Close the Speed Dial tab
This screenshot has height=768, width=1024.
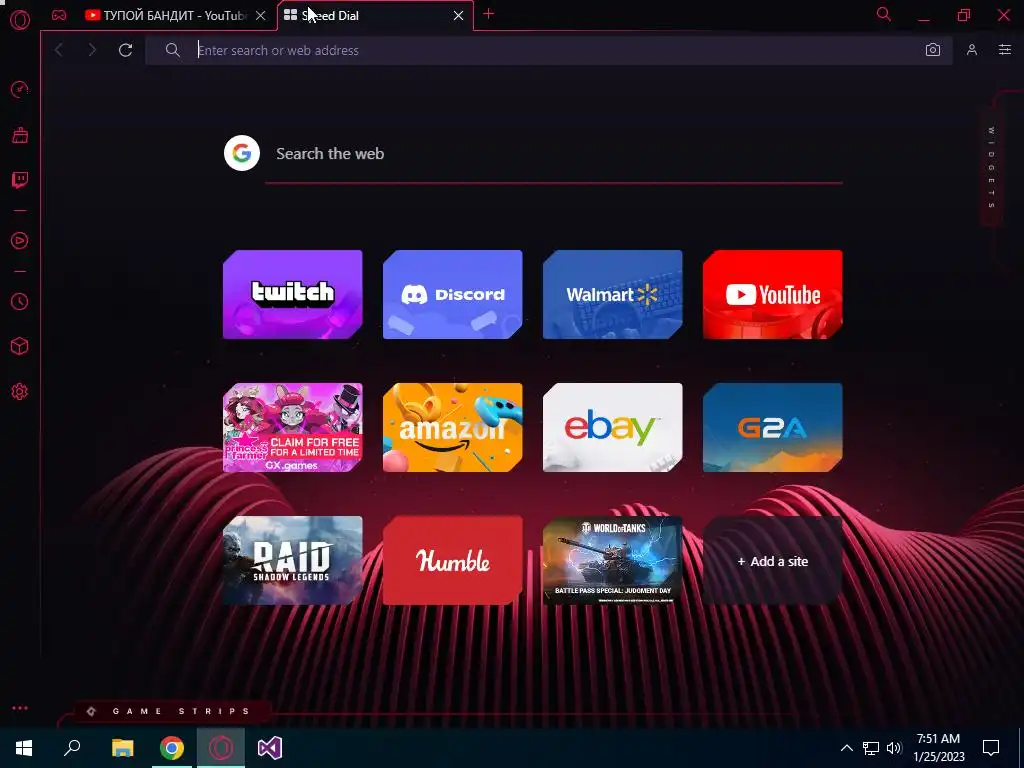pyautogui.click(x=458, y=16)
